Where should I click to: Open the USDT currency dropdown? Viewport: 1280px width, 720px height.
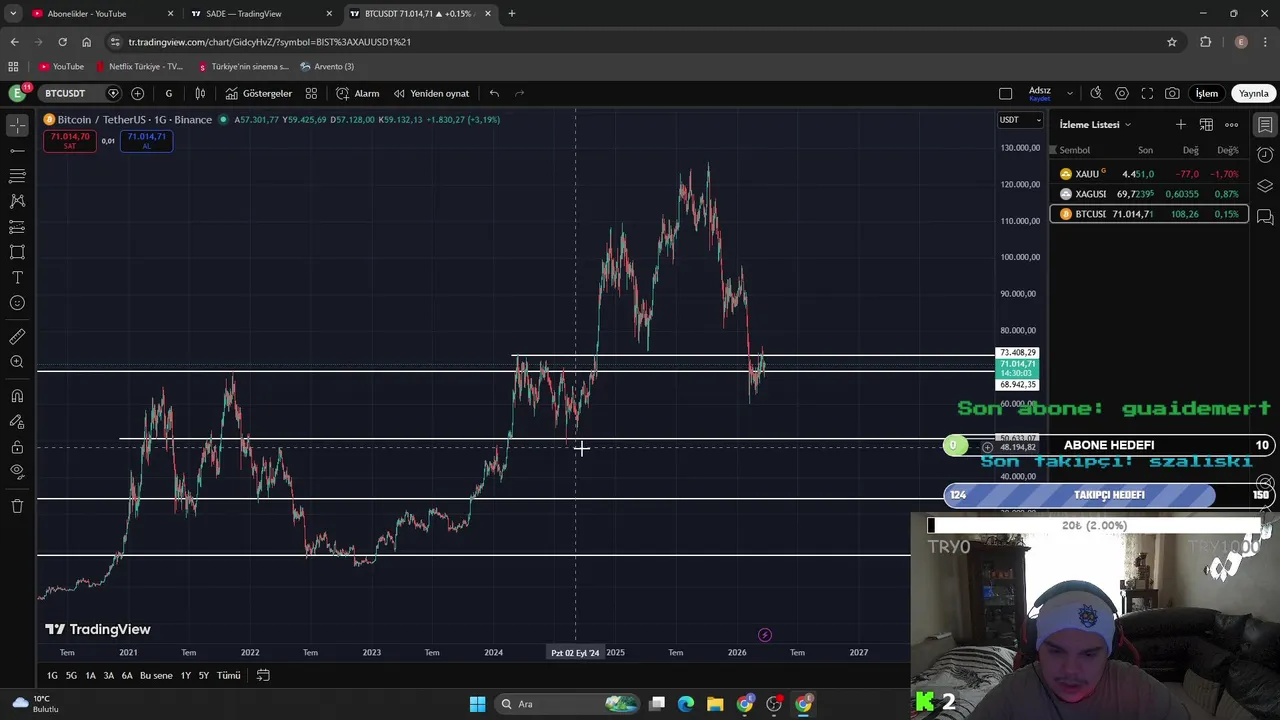1020,120
